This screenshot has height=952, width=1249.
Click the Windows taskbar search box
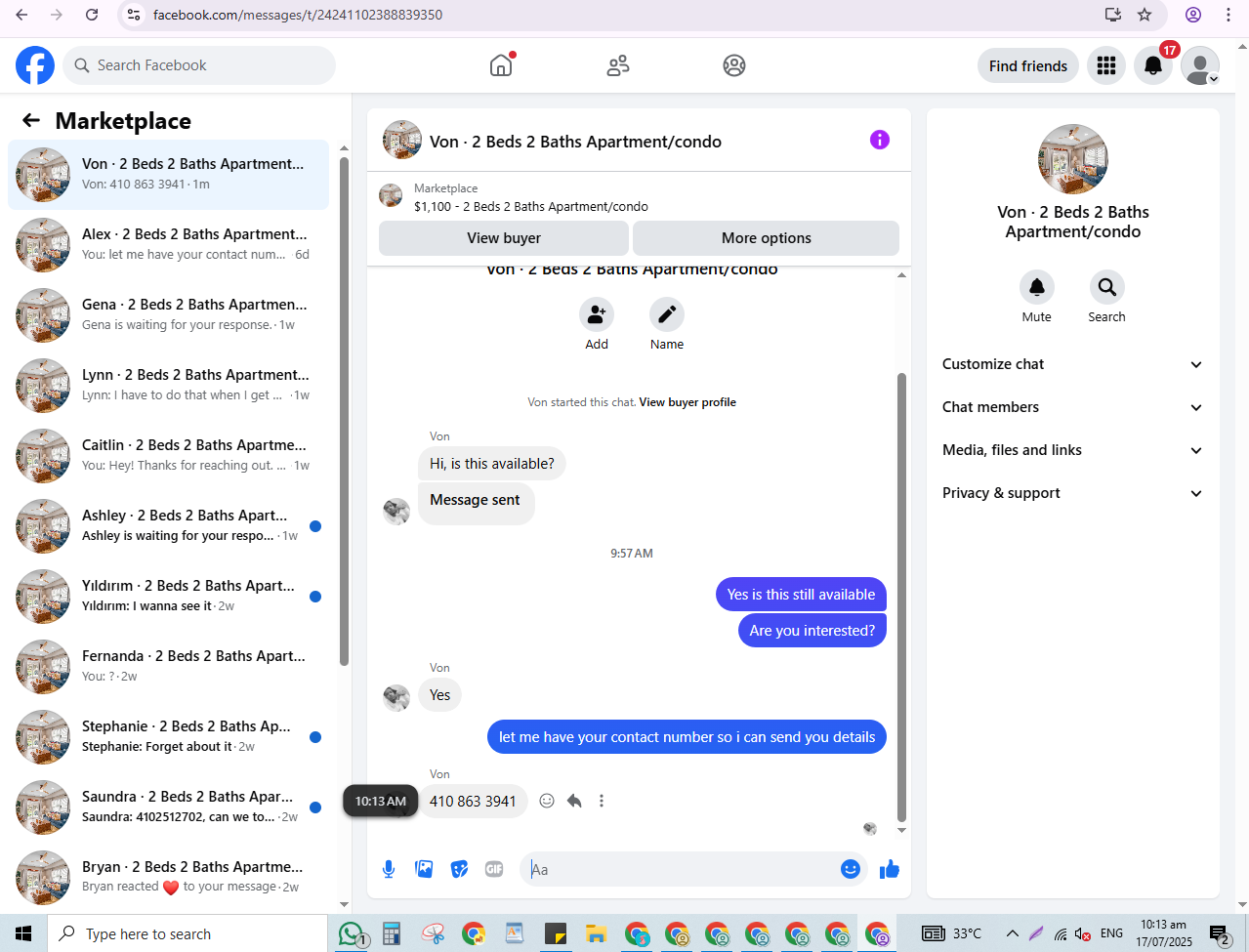point(187,934)
